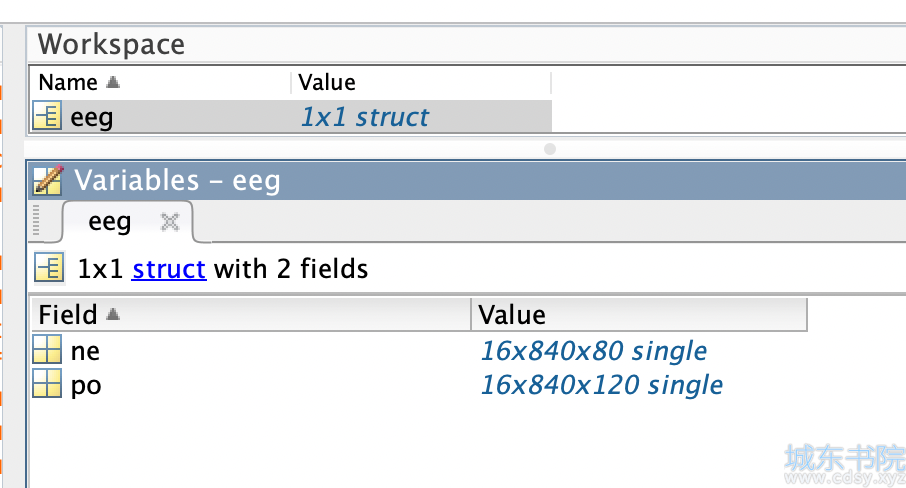Screen dimensions: 906x488
Task: Click the Variables editor pencil icon
Action: (x=47, y=180)
